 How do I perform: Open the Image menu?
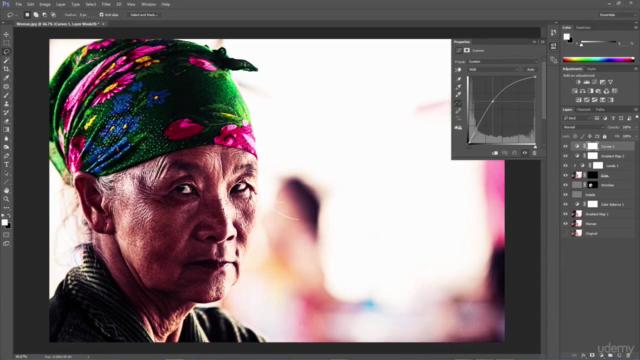point(44,4)
